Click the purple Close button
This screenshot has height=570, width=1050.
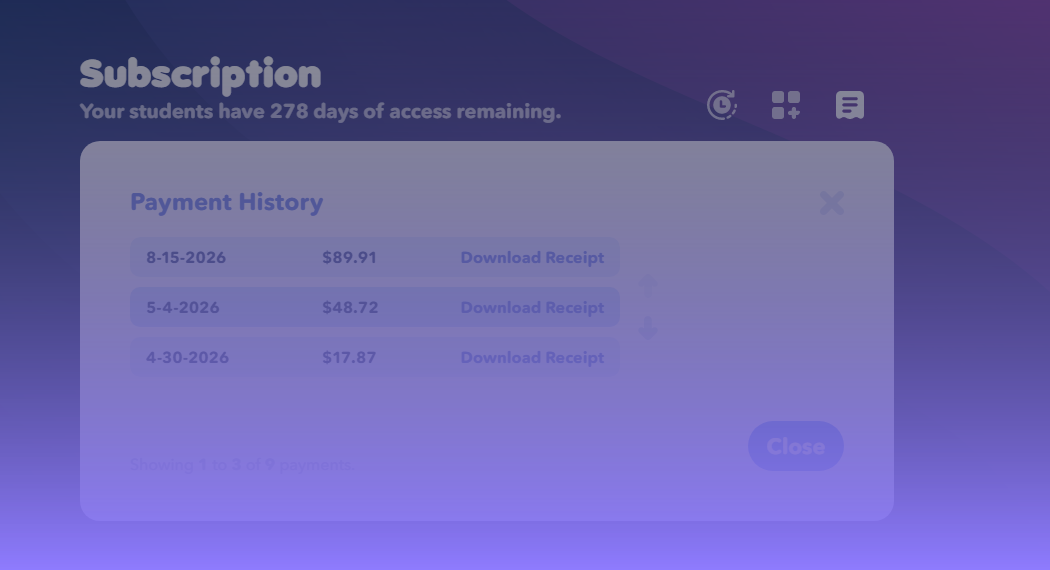[x=796, y=446]
